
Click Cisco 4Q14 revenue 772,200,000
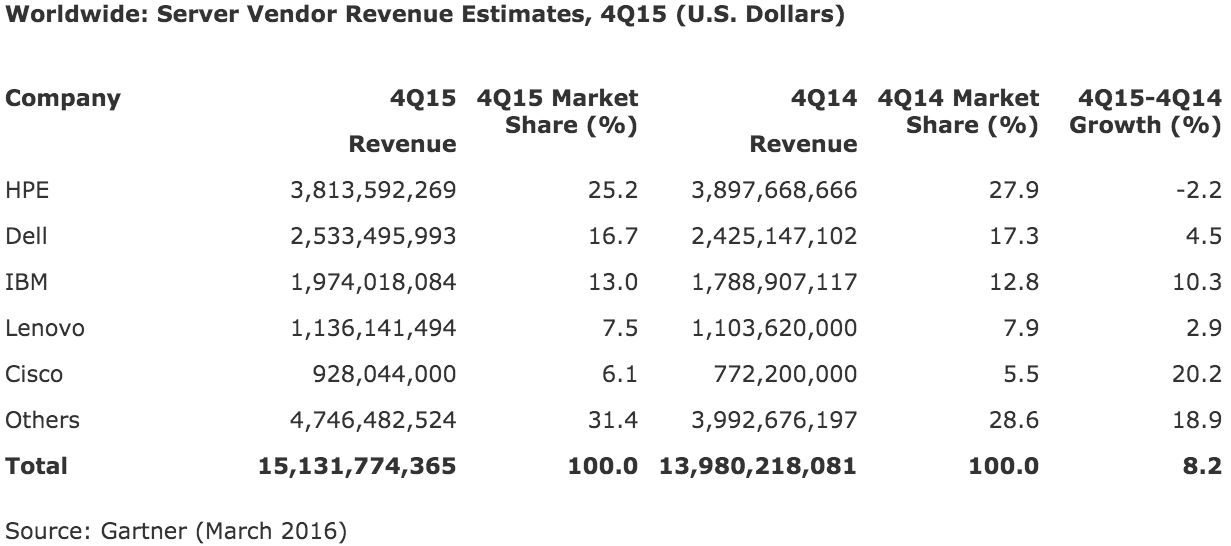click(785, 374)
